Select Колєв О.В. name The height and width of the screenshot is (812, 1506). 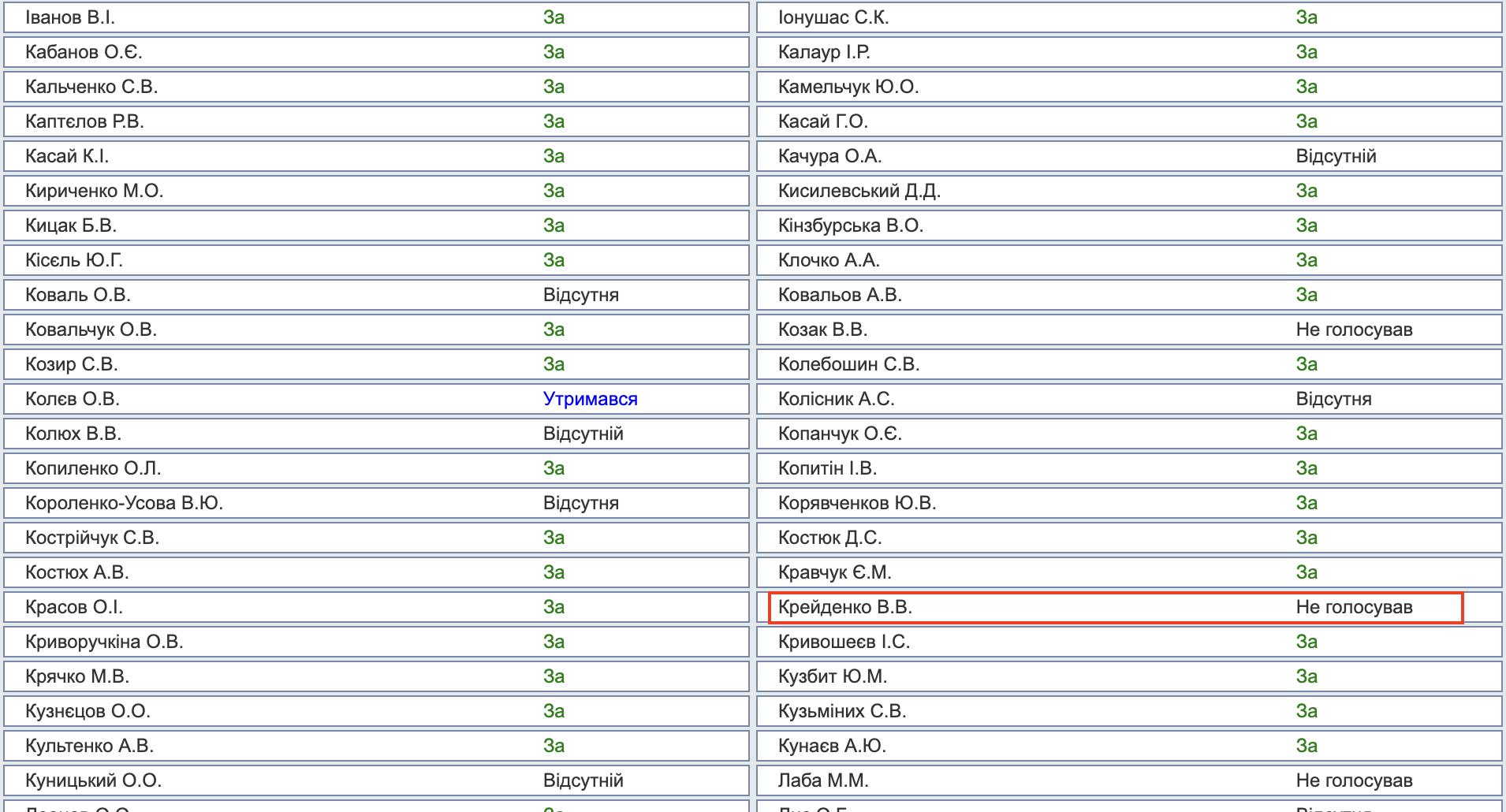click(73, 399)
